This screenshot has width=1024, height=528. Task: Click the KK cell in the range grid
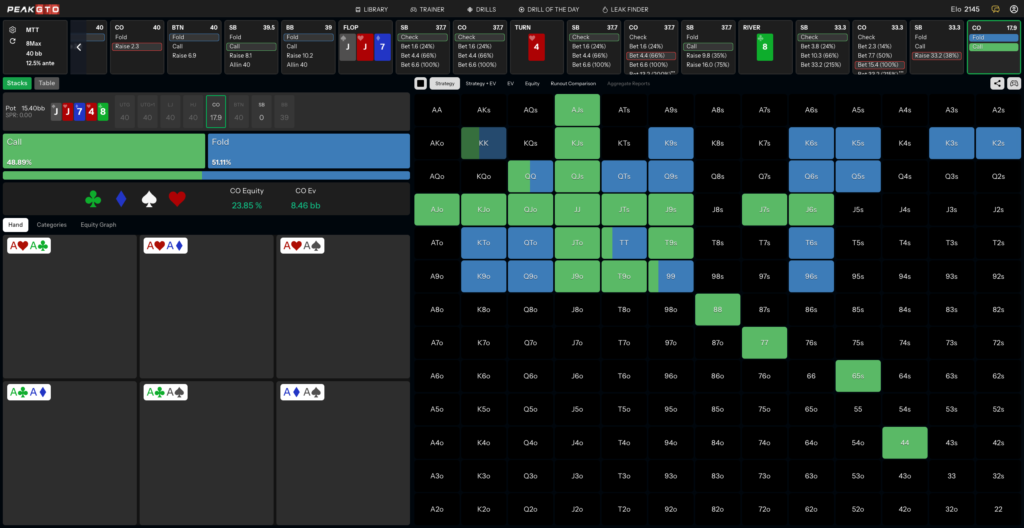point(483,143)
